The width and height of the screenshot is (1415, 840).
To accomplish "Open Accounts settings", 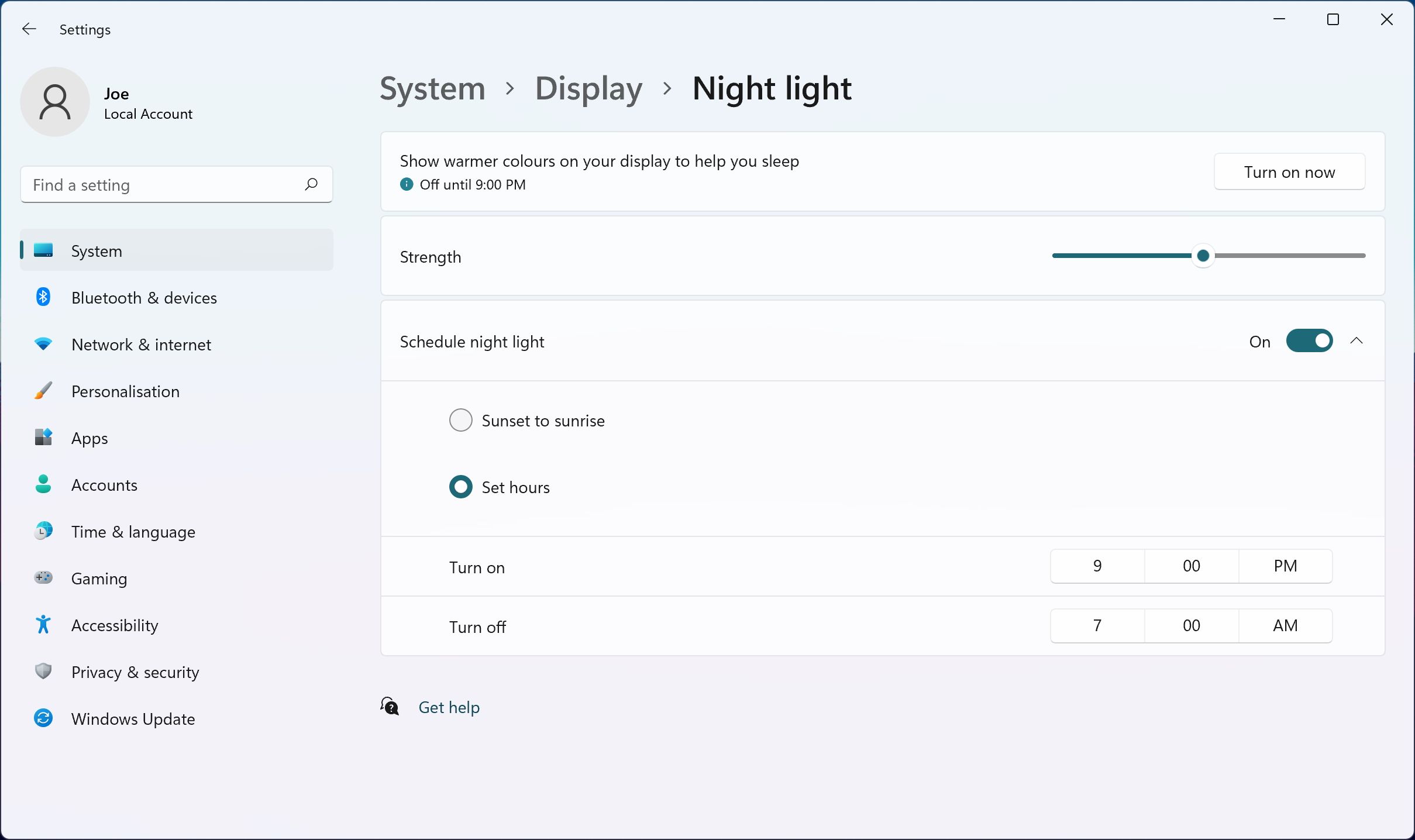I will [x=104, y=484].
